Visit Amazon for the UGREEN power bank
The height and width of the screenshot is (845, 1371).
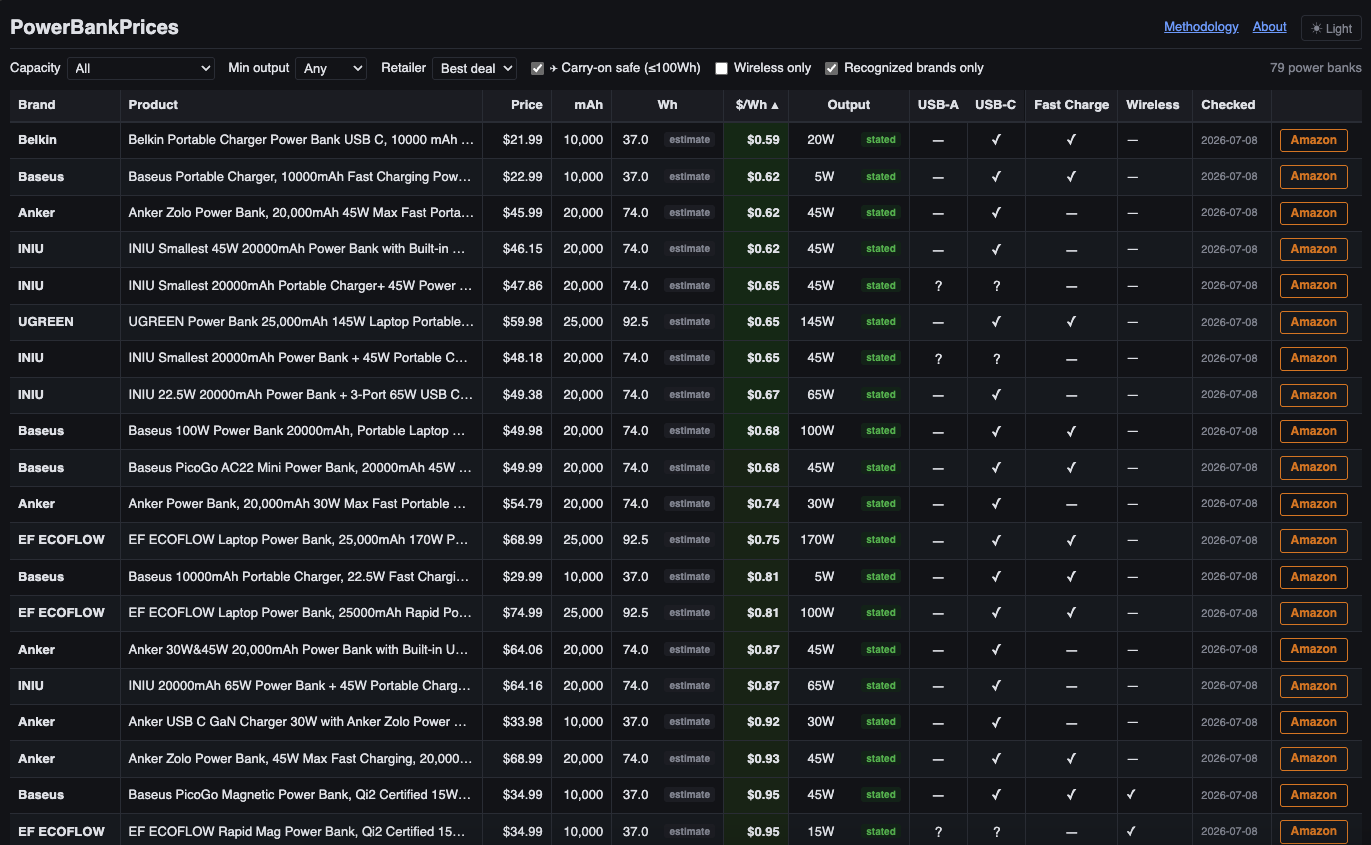tap(1313, 322)
